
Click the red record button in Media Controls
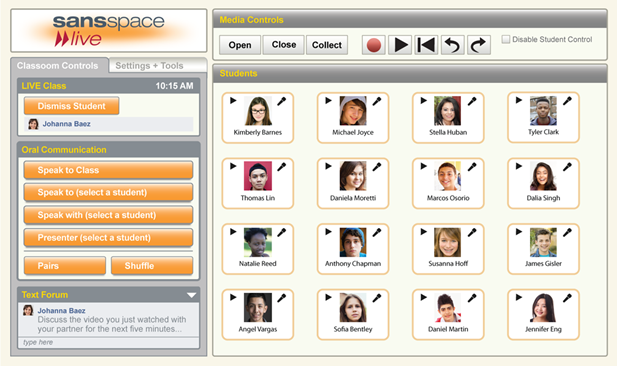373,45
